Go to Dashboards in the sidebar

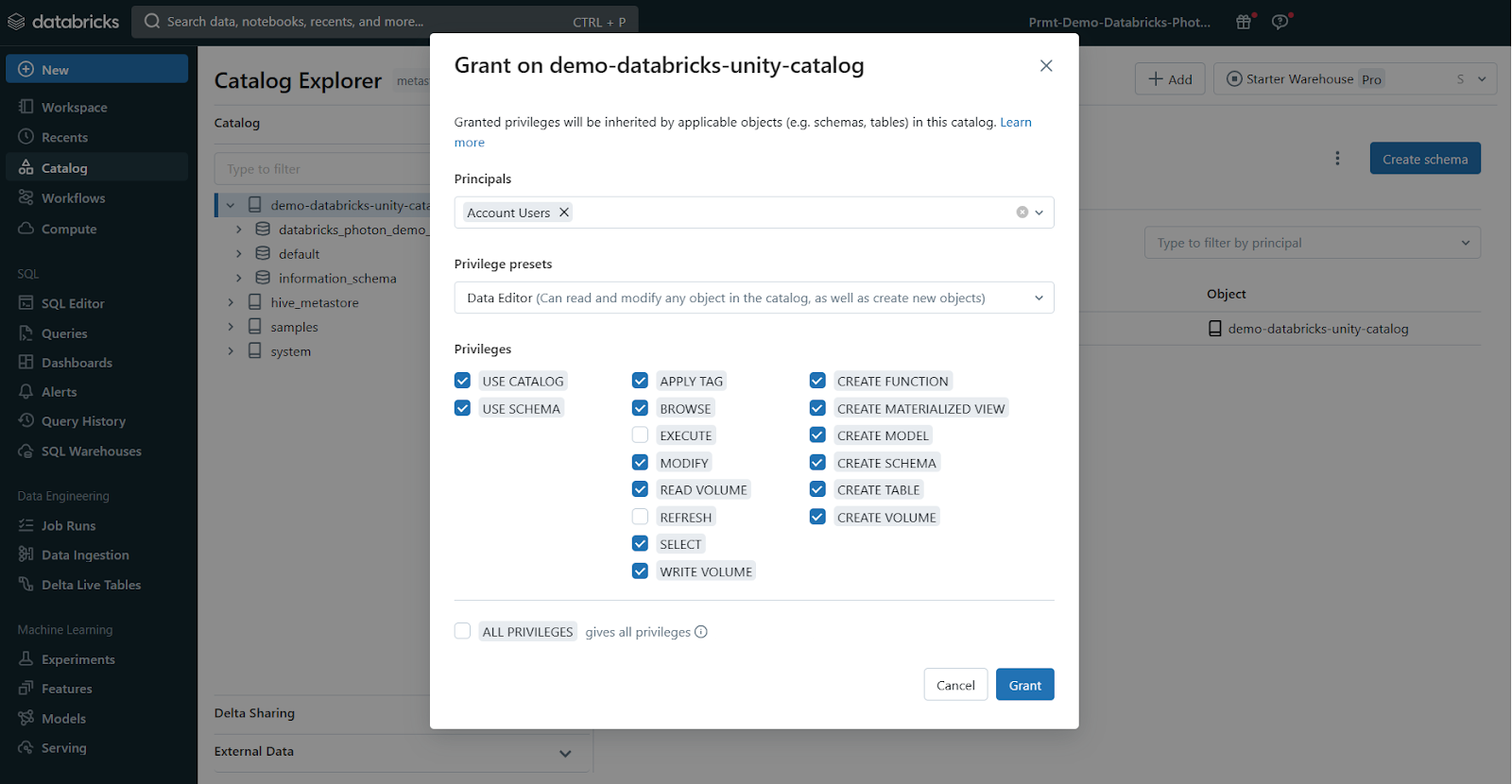click(97, 362)
